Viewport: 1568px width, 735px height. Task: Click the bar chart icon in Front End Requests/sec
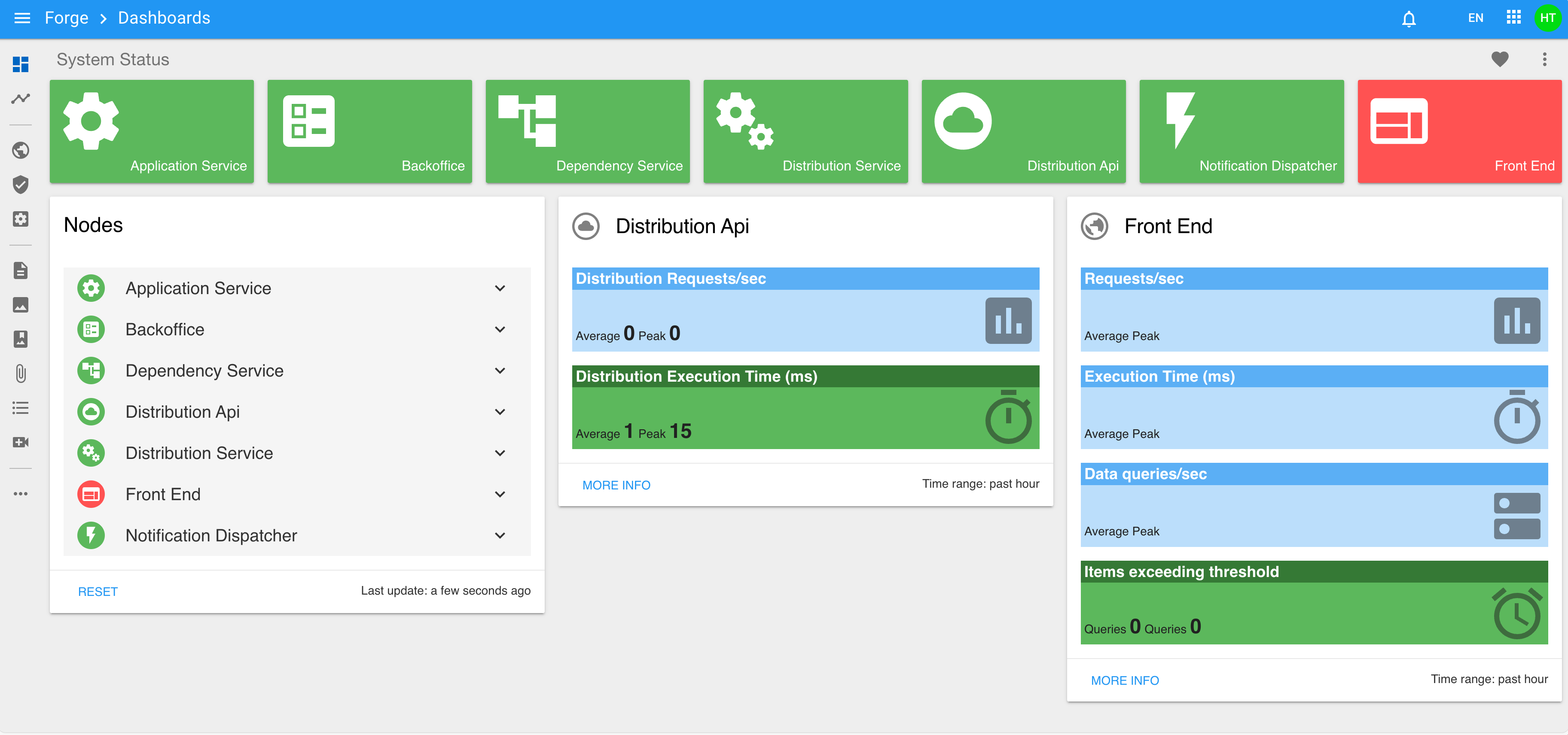[1517, 321]
